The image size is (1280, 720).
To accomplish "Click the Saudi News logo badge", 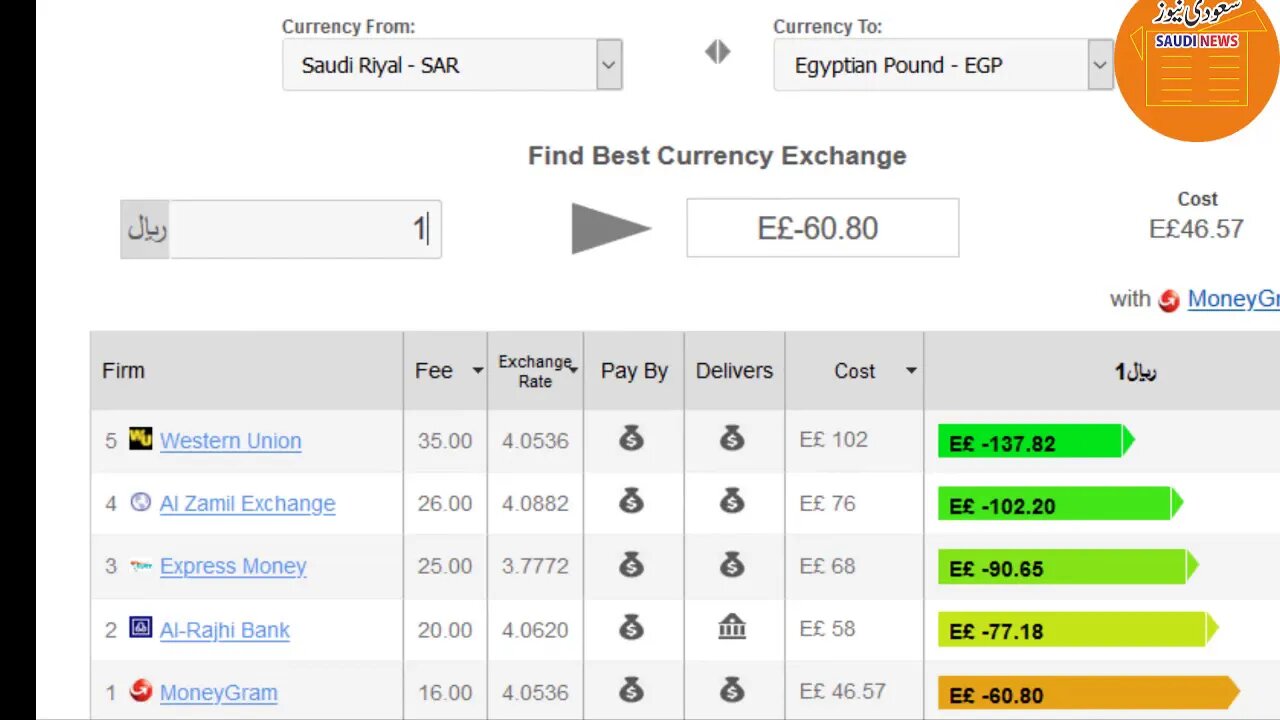I will click(x=1196, y=65).
